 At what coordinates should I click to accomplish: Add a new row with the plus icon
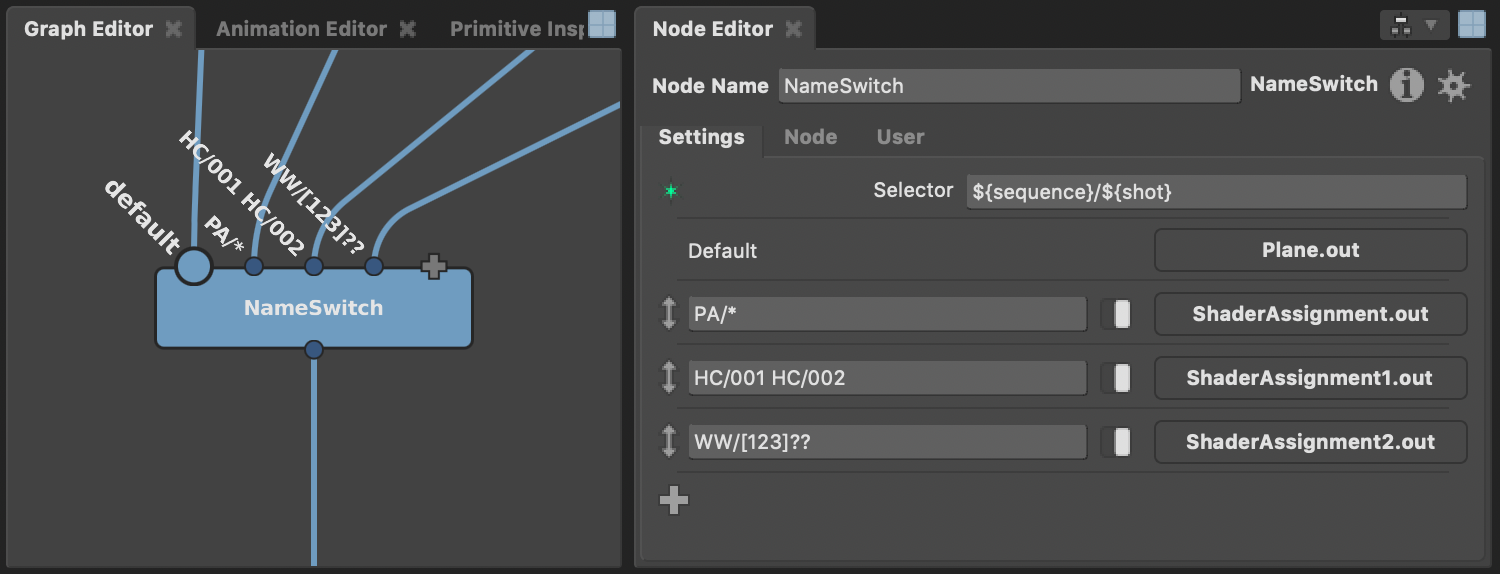tap(674, 500)
